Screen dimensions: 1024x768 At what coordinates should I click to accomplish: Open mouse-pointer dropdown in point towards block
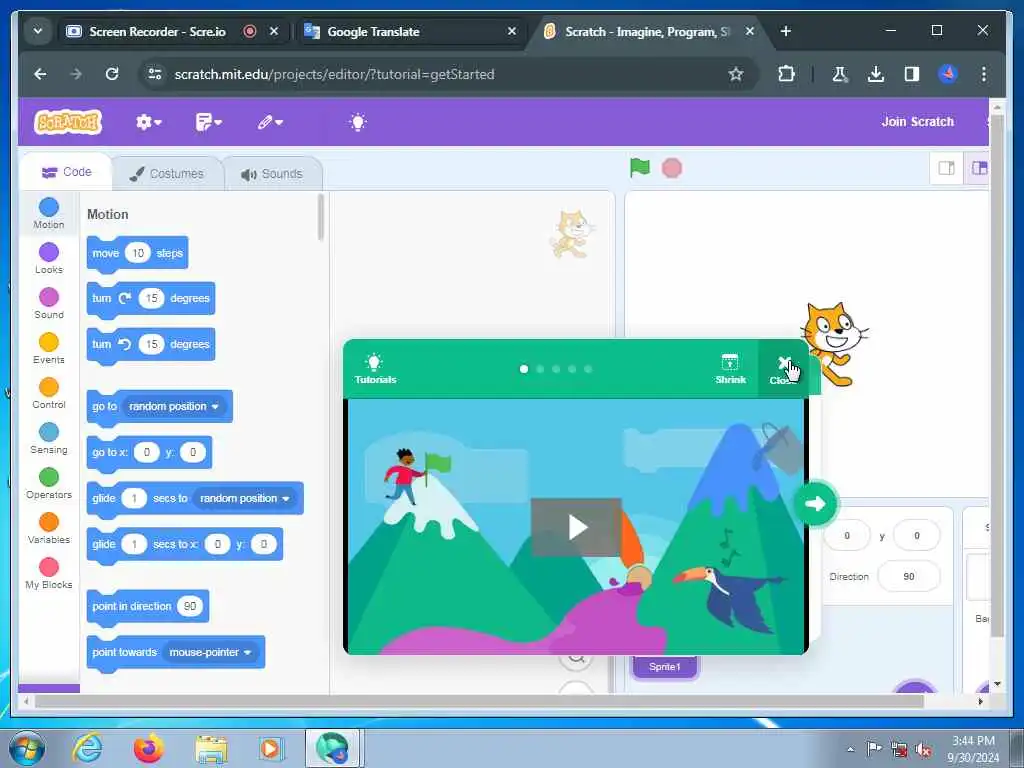[210, 652]
